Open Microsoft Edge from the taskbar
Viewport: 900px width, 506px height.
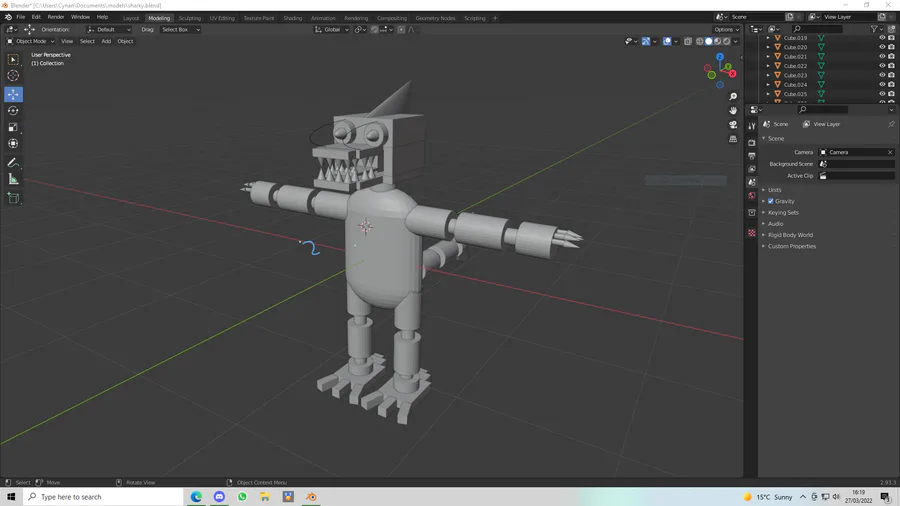pos(196,497)
